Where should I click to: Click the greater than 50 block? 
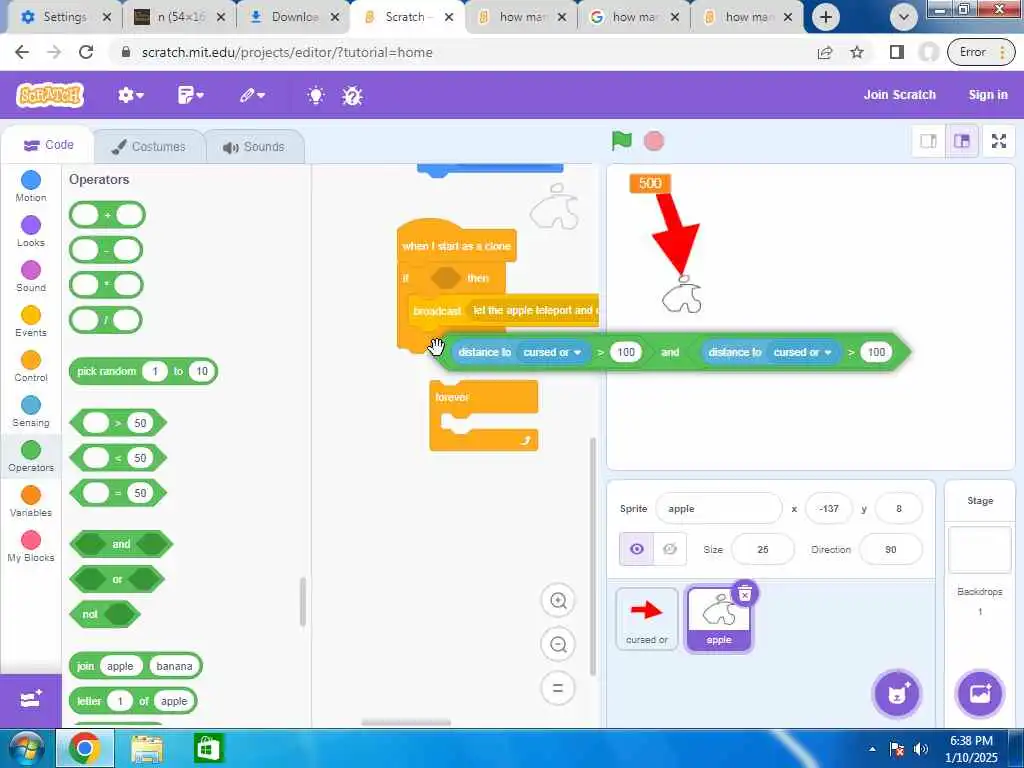[118, 423]
